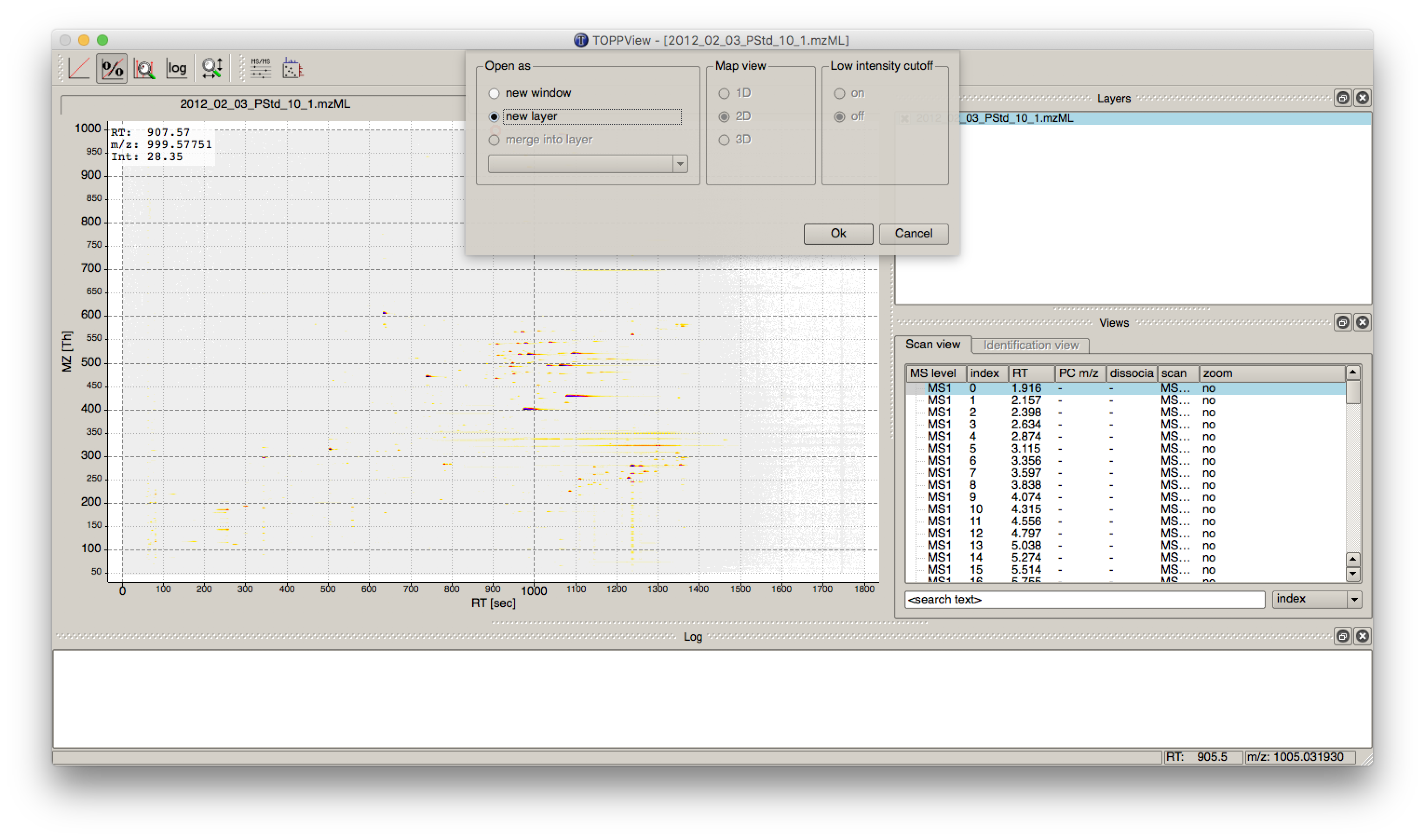Float the Log panel

[1342, 636]
